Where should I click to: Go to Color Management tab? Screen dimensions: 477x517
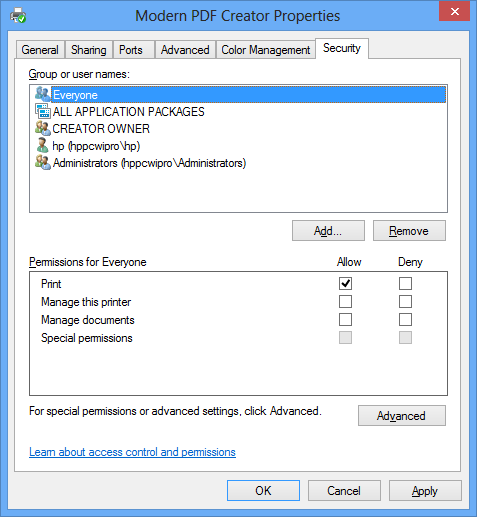pyautogui.click(x=266, y=50)
